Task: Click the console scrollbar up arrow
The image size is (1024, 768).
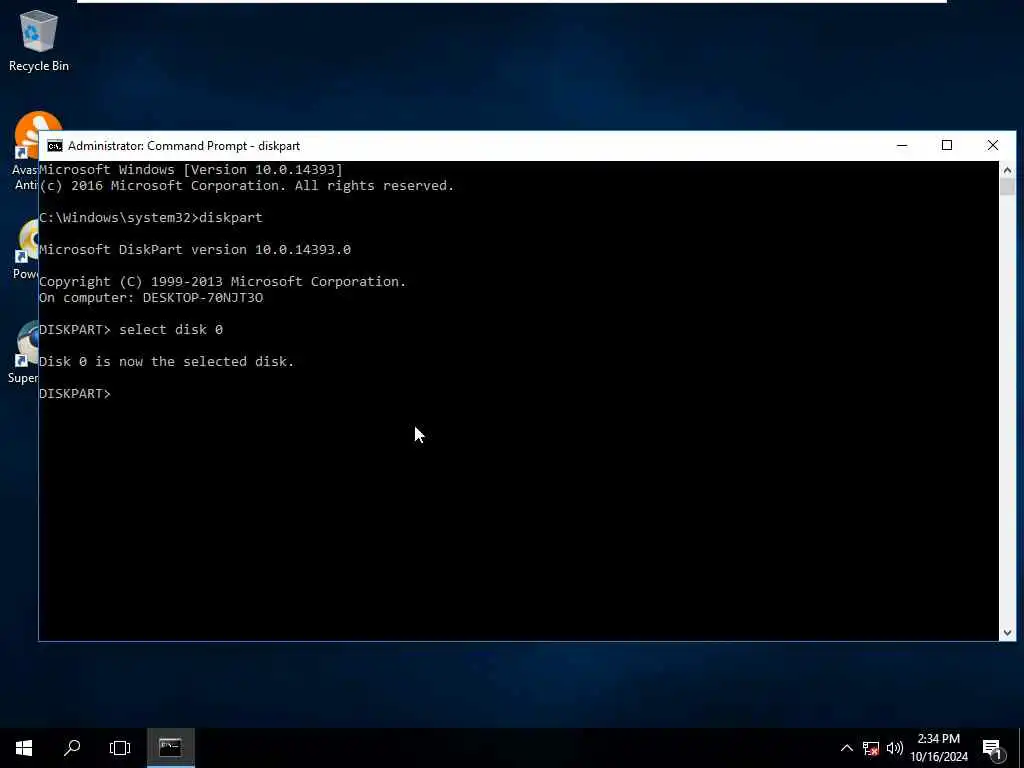Action: (1007, 170)
